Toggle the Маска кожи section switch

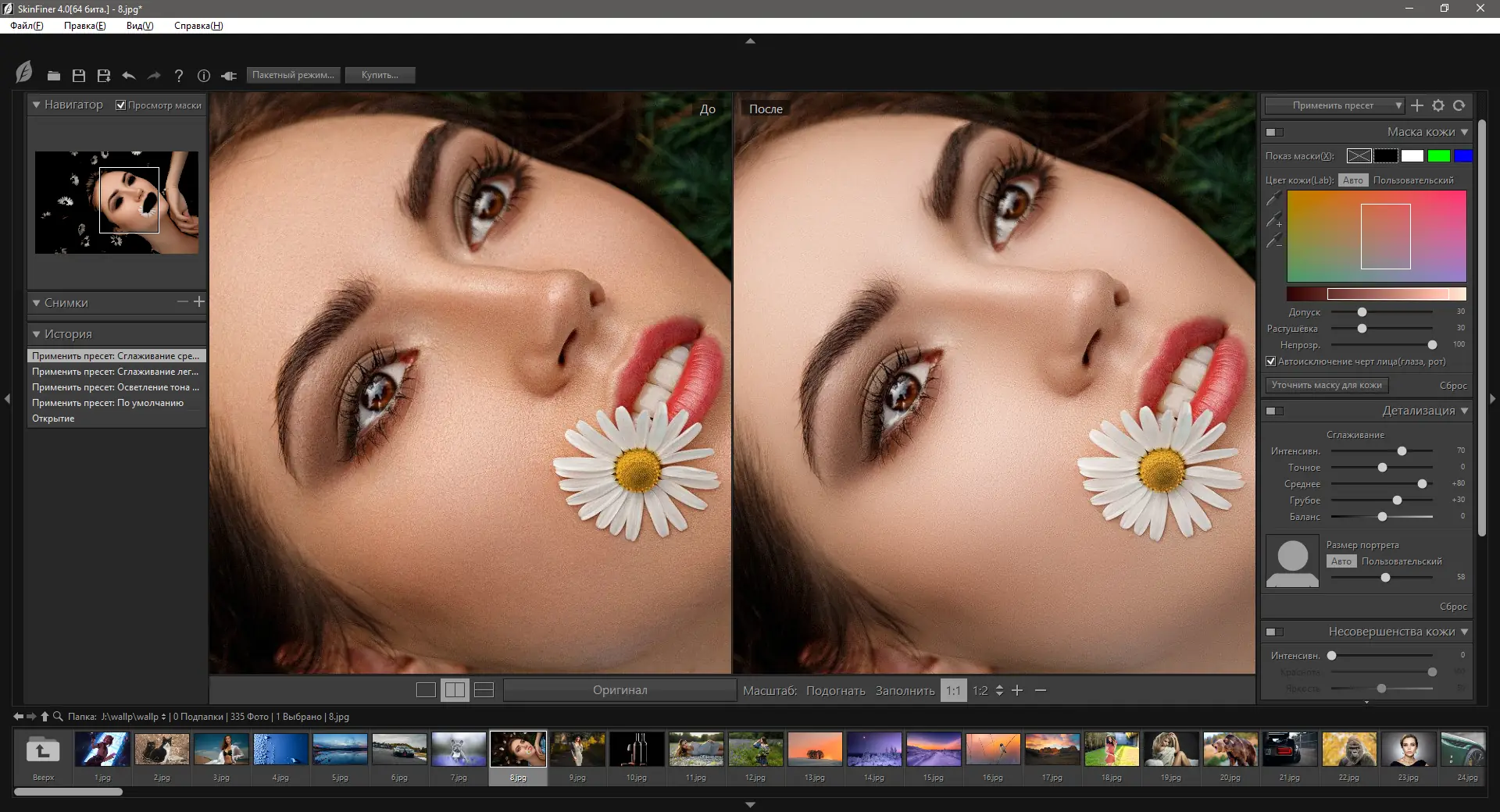(1274, 132)
